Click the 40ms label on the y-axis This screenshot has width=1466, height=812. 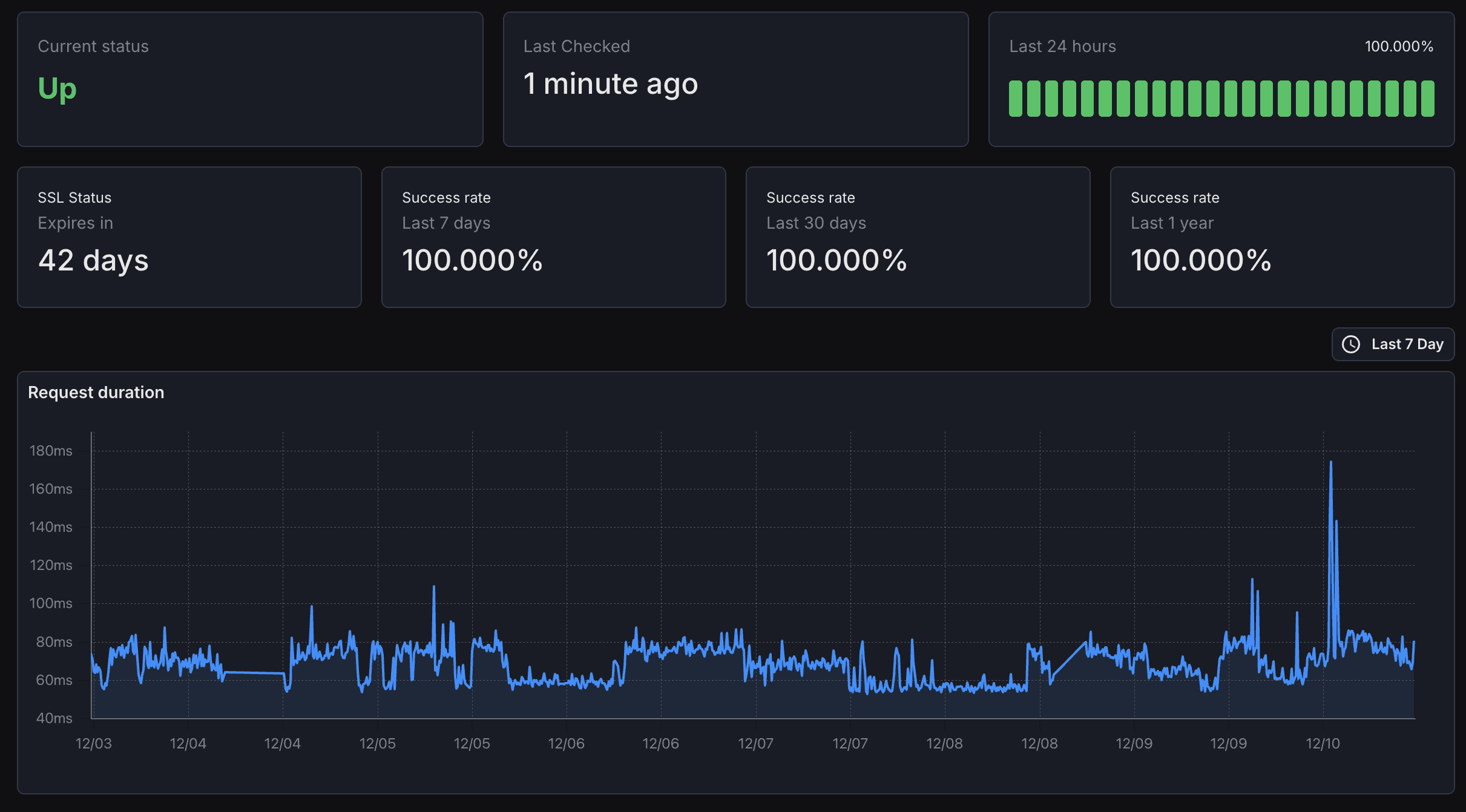pyautogui.click(x=54, y=718)
